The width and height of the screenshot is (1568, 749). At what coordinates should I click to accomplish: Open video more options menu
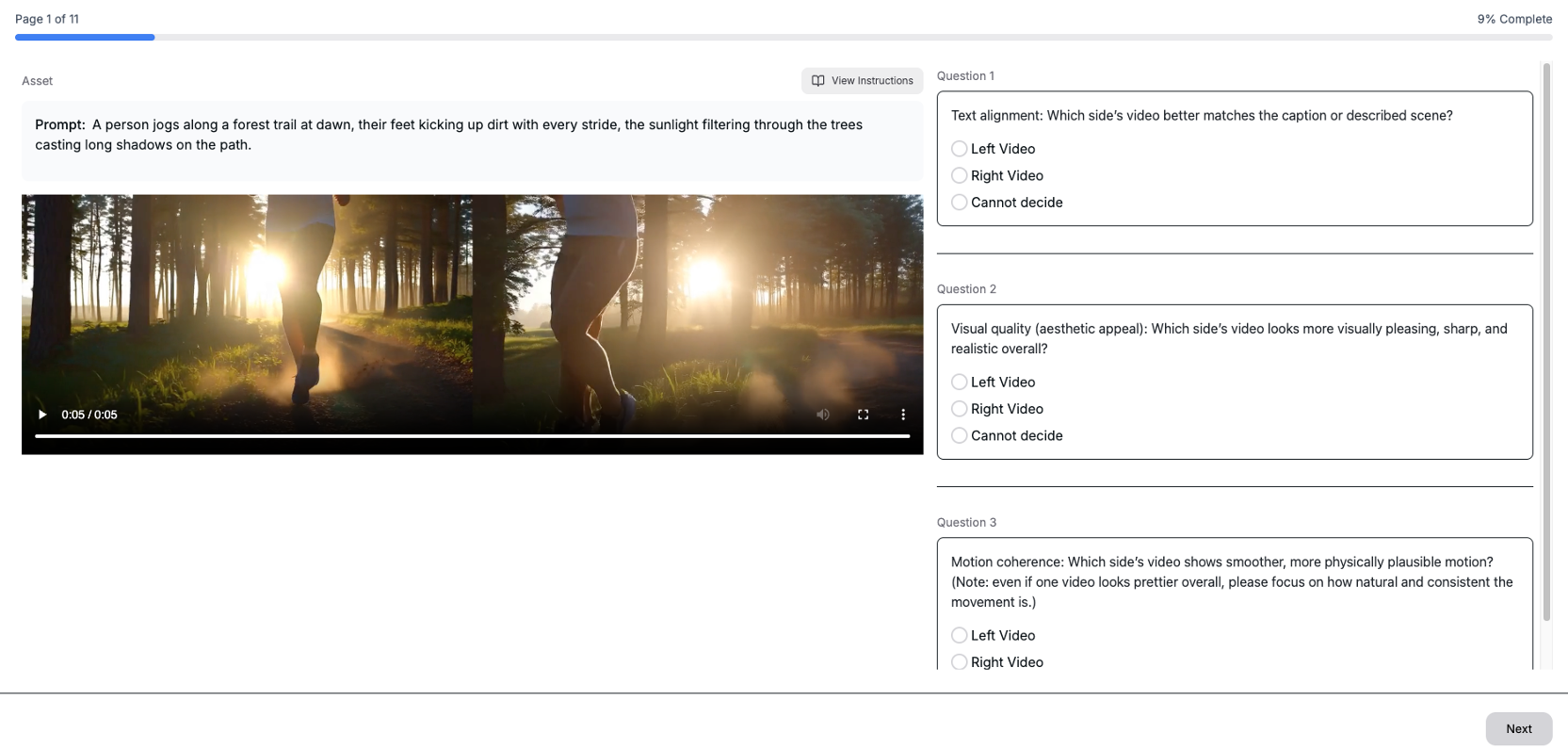click(902, 415)
